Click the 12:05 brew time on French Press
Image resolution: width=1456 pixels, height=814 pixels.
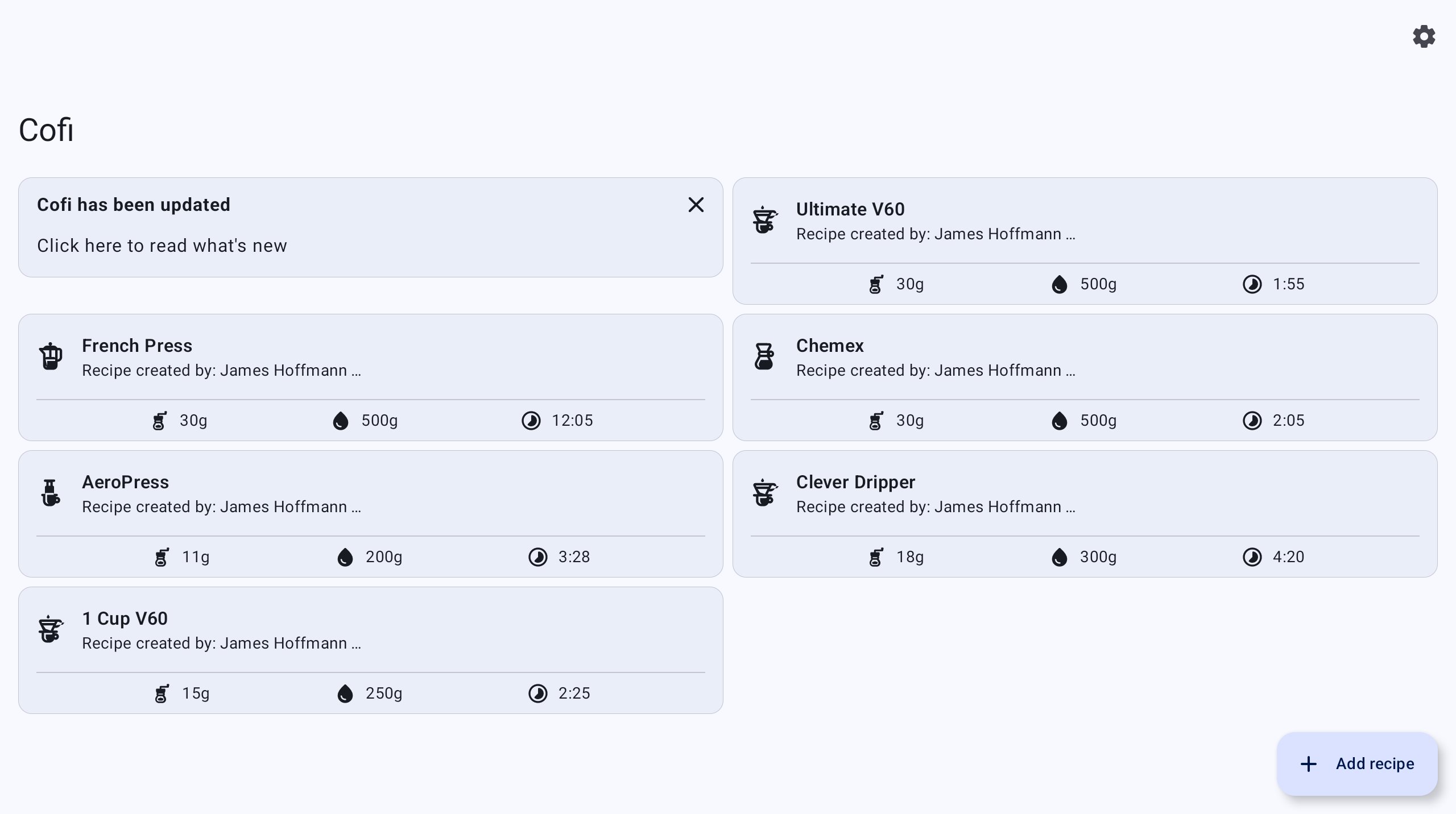(572, 421)
